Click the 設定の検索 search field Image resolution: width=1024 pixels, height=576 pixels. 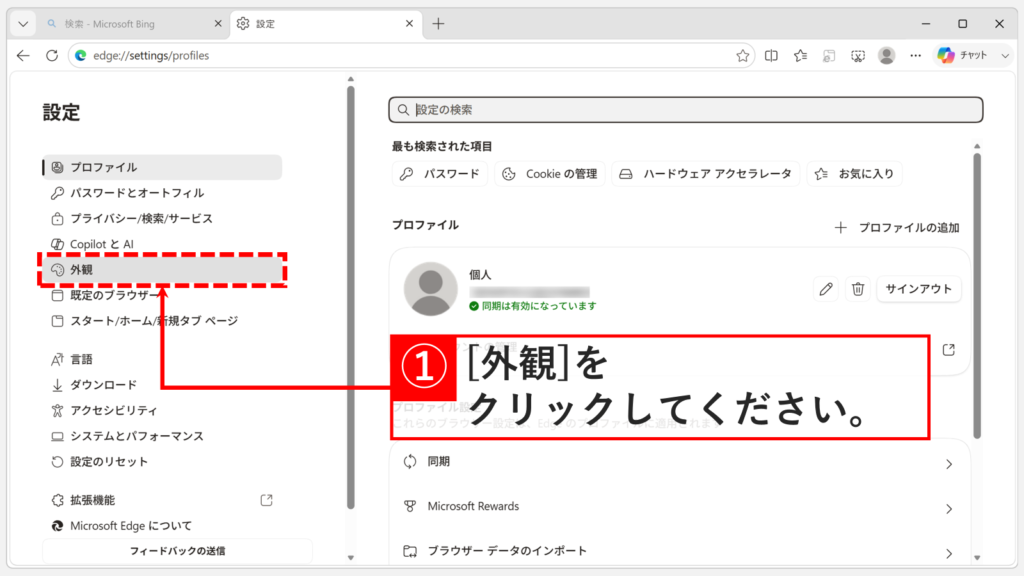[686, 110]
